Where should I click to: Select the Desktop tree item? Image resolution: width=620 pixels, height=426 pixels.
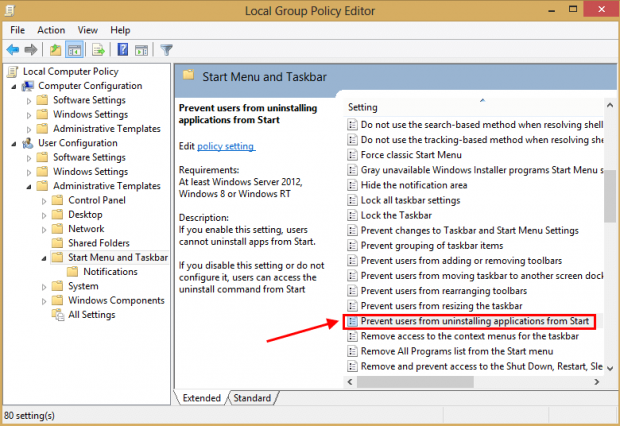click(x=85, y=215)
